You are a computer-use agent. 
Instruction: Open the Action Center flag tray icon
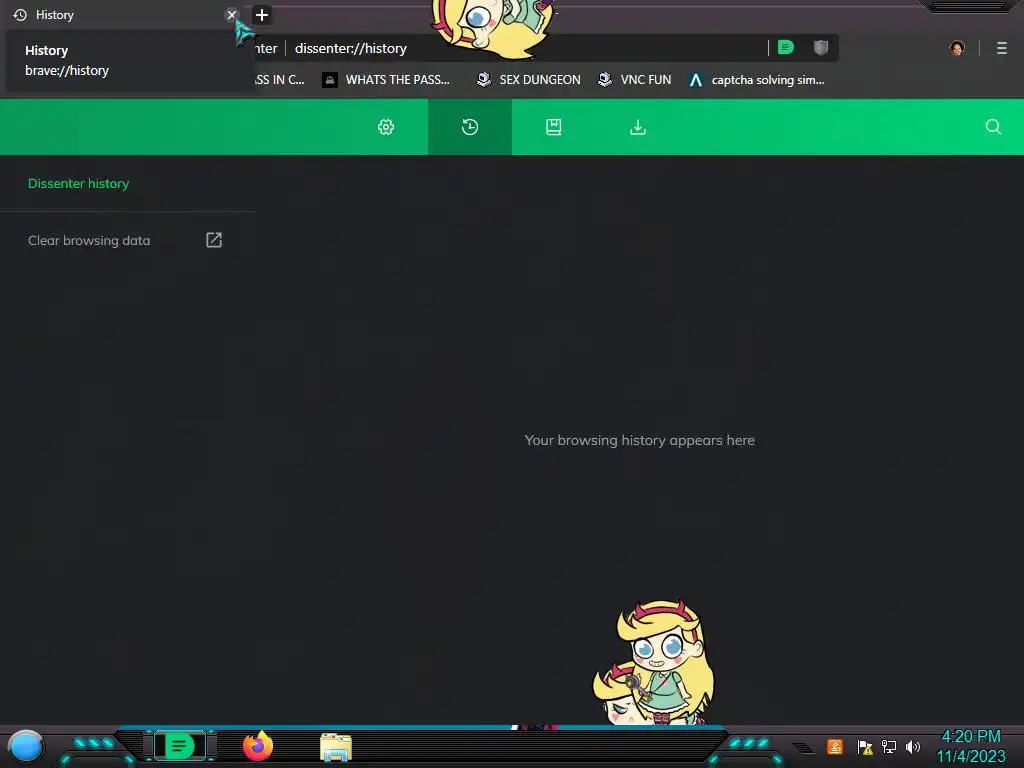click(865, 746)
